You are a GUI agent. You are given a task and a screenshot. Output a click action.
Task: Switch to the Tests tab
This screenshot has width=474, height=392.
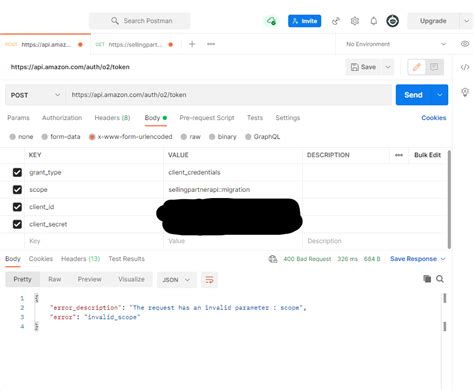pyautogui.click(x=255, y=118)
